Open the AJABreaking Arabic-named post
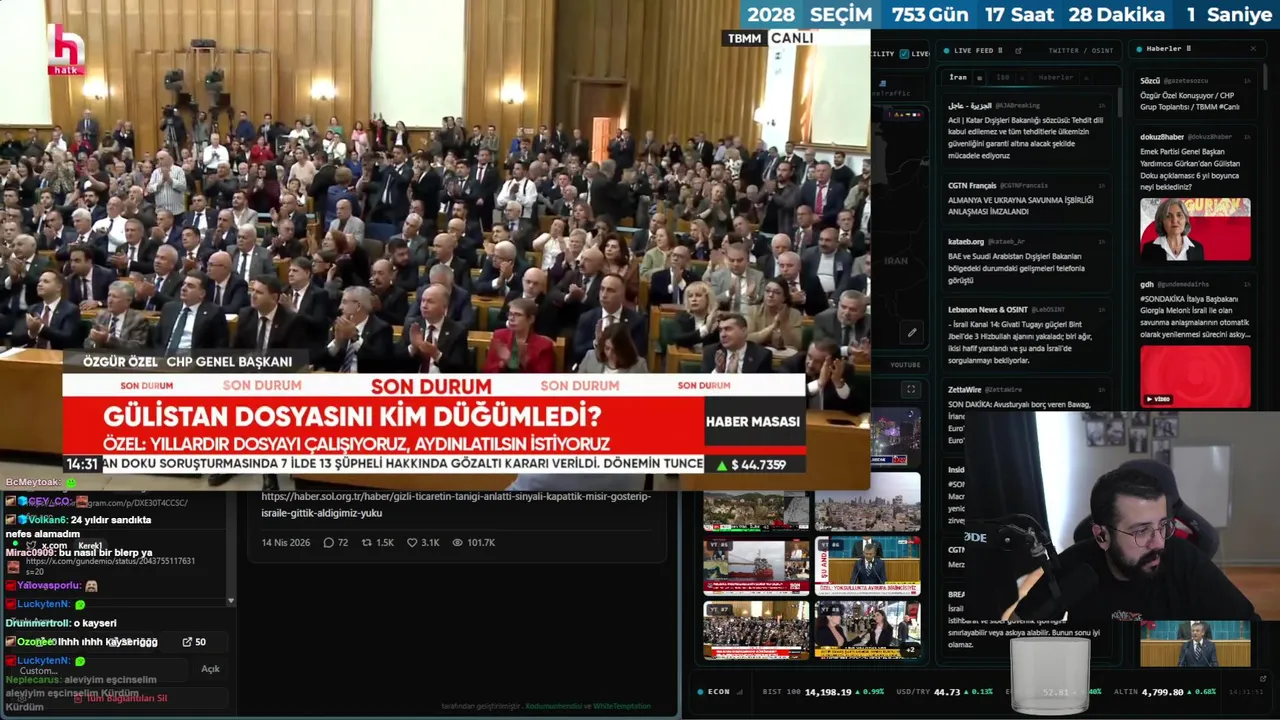 (1027, 131)
